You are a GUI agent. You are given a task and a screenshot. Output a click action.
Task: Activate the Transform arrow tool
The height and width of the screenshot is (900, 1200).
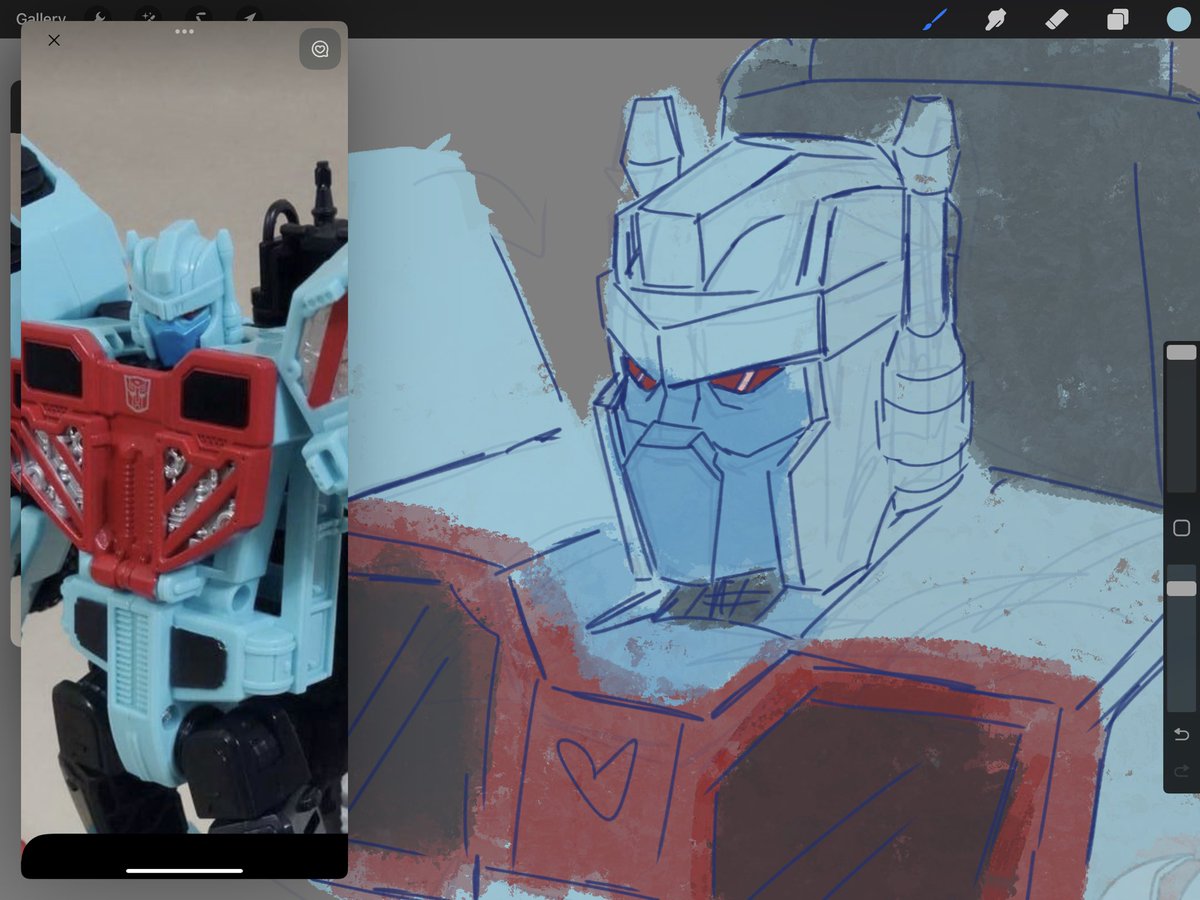coord(248,18)
